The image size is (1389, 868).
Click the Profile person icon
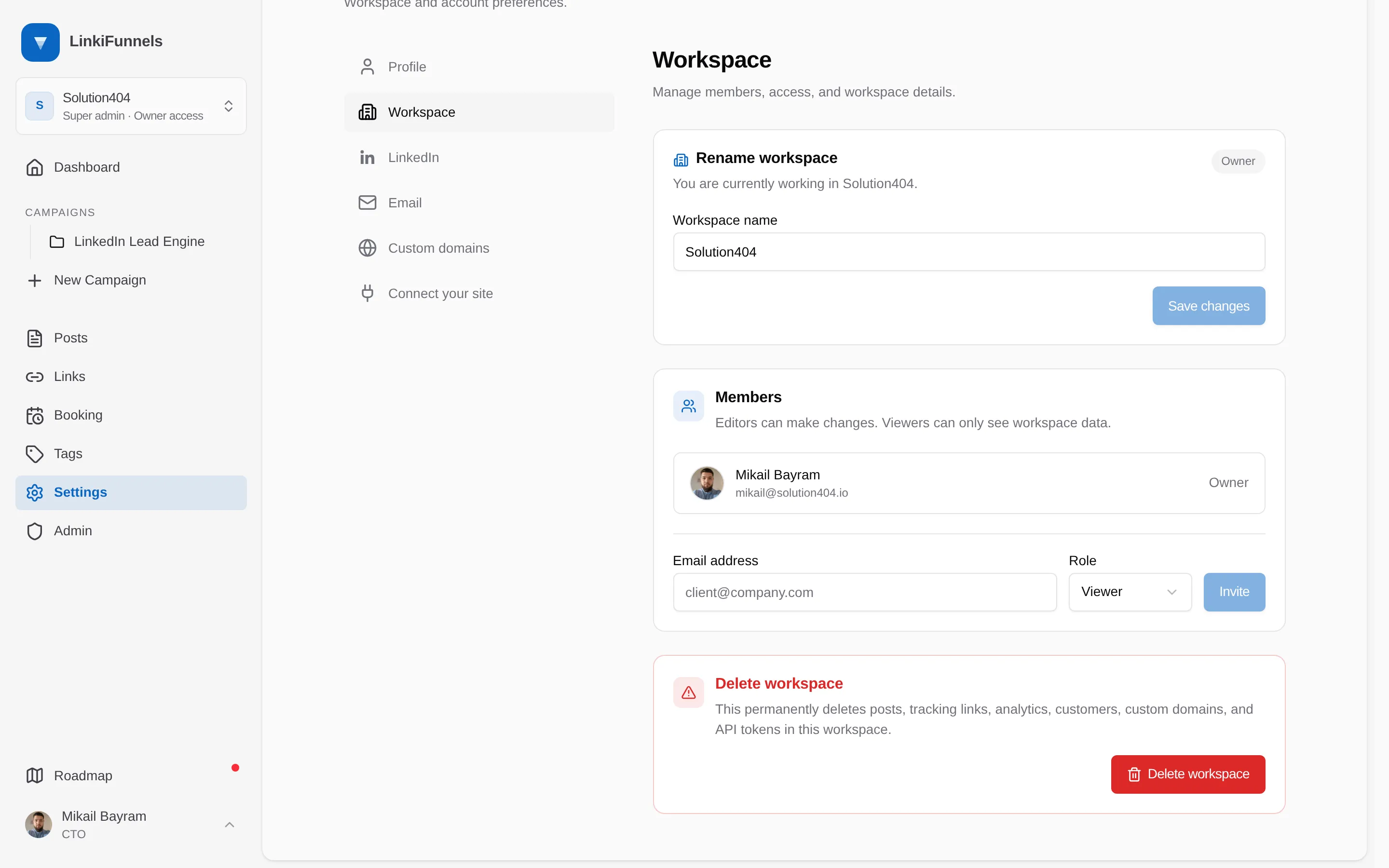pyautogui.click(x=368, y=67)
